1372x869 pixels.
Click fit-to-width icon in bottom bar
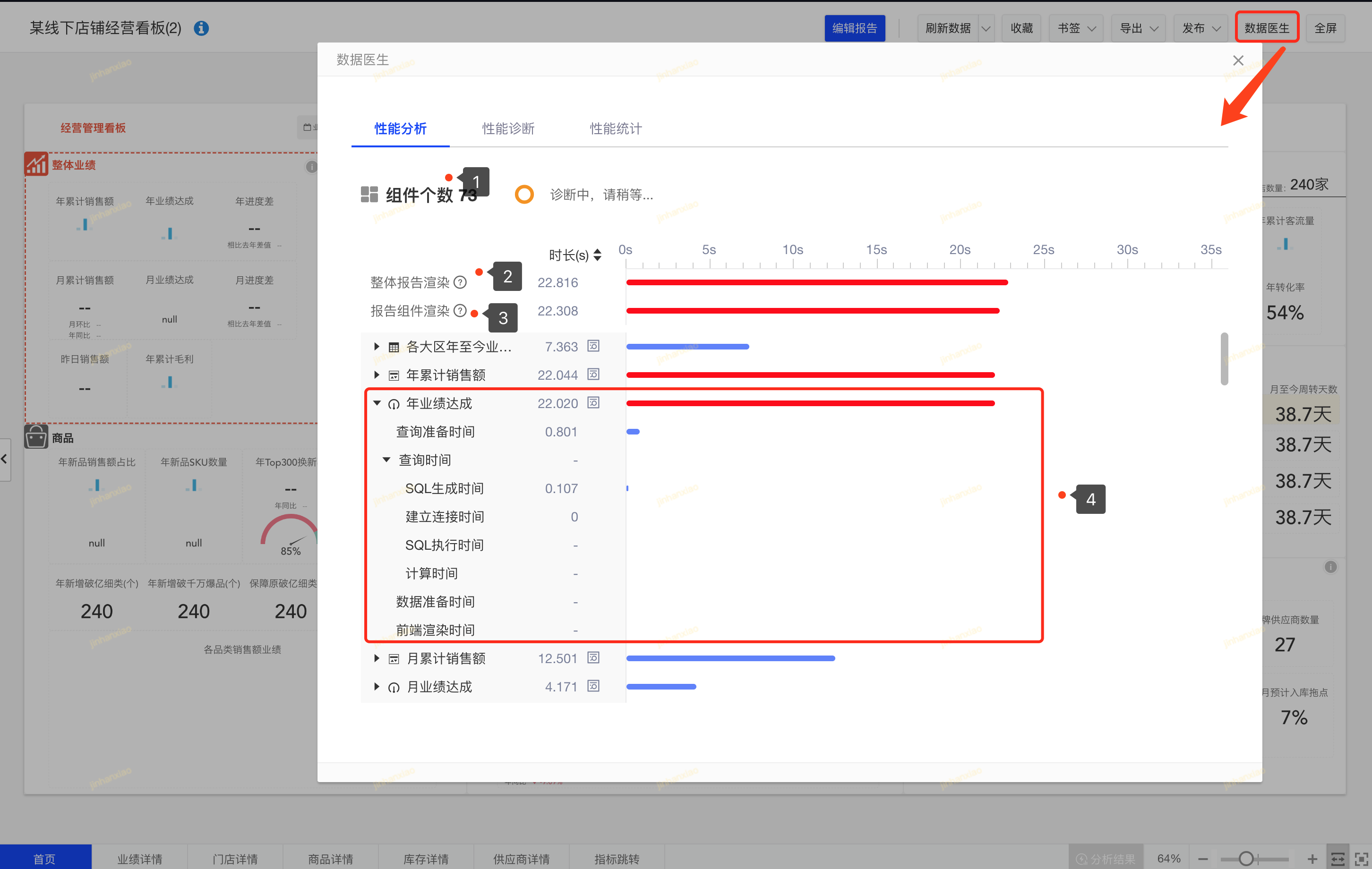1337,858
